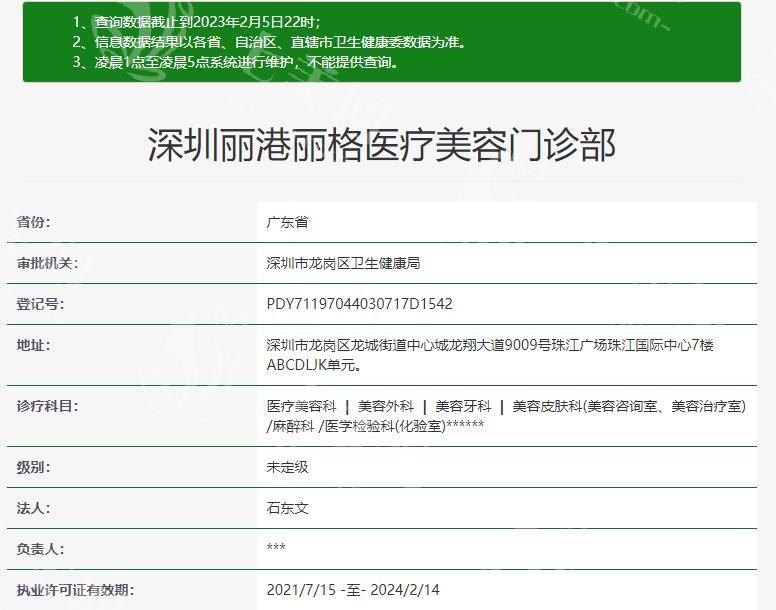Click the 负责人 label
Image resolution: width=776 pixels, height=610 pixels.
coord(40,549)
